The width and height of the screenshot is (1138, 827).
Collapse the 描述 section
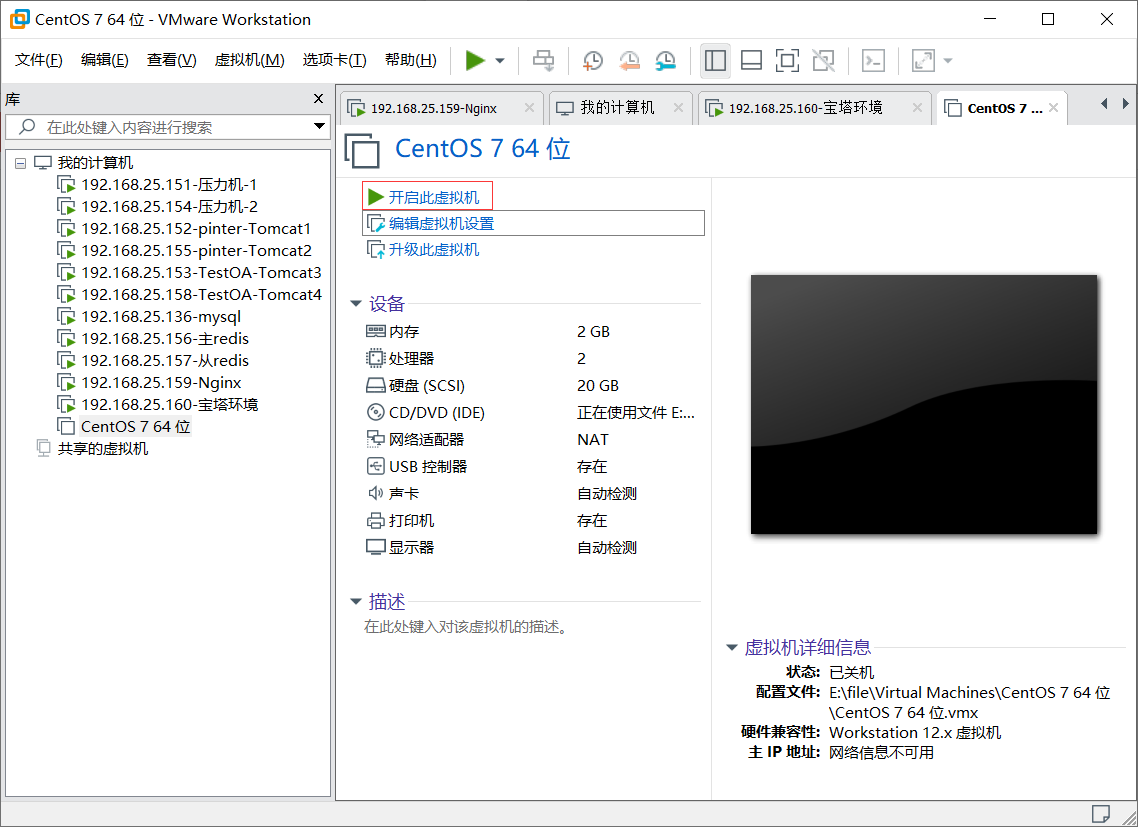356,601
